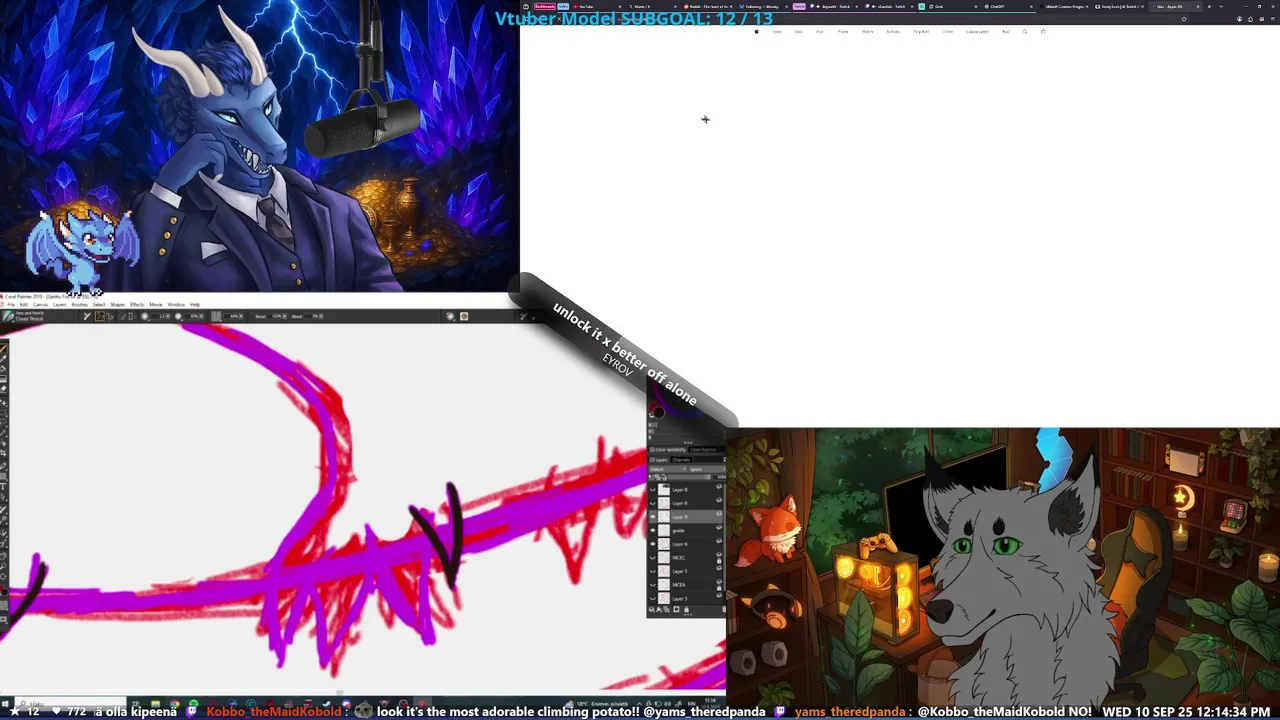This screenshot has height=720, width=1280.
Task: Open the AirPods link in Apple navigation
Action: click(x=893, y=31)
